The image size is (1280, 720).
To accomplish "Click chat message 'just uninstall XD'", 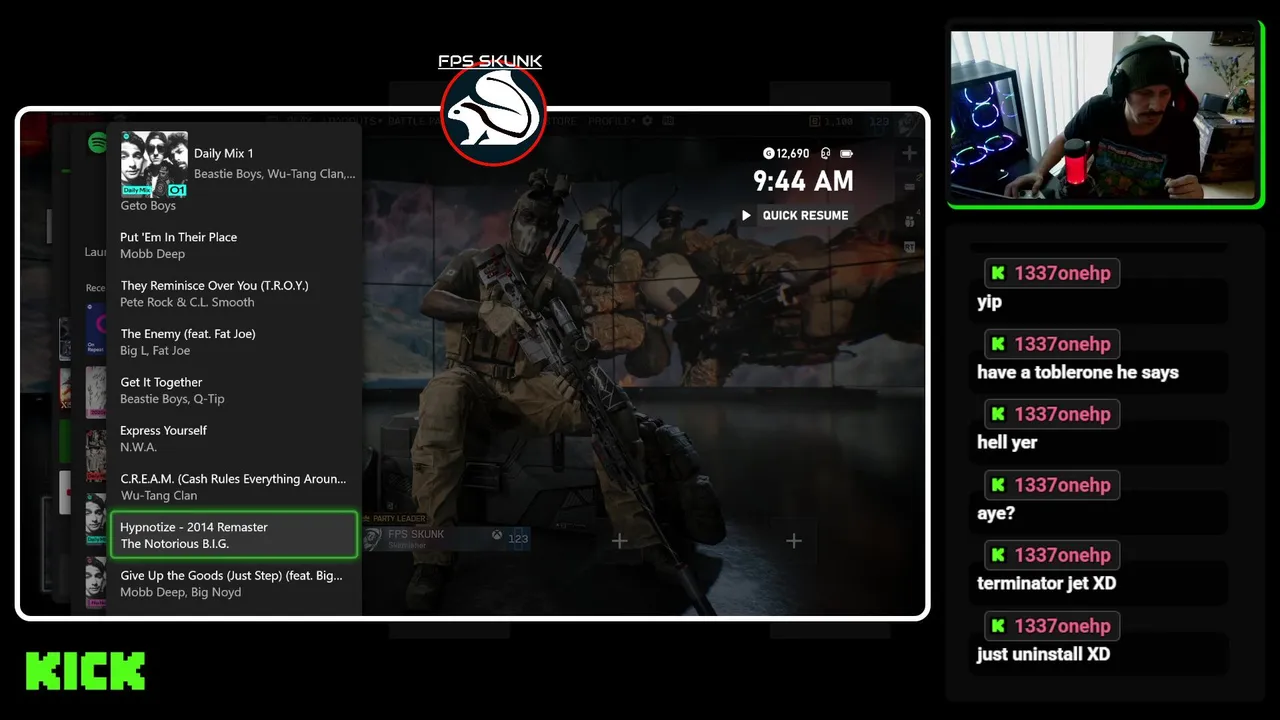I will point(1044,654).
